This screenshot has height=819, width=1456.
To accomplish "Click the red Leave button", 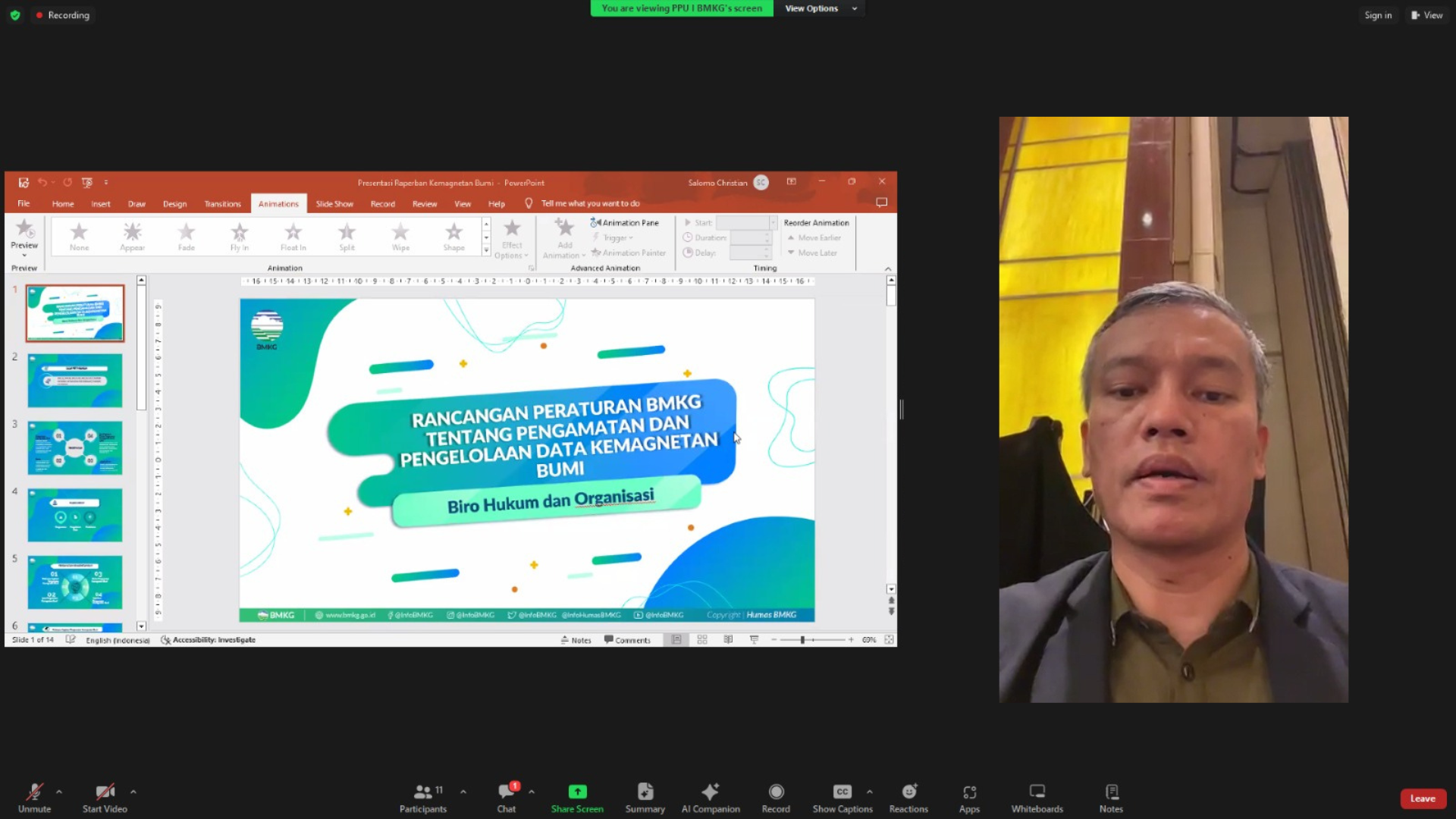I will click(1423, 799).
